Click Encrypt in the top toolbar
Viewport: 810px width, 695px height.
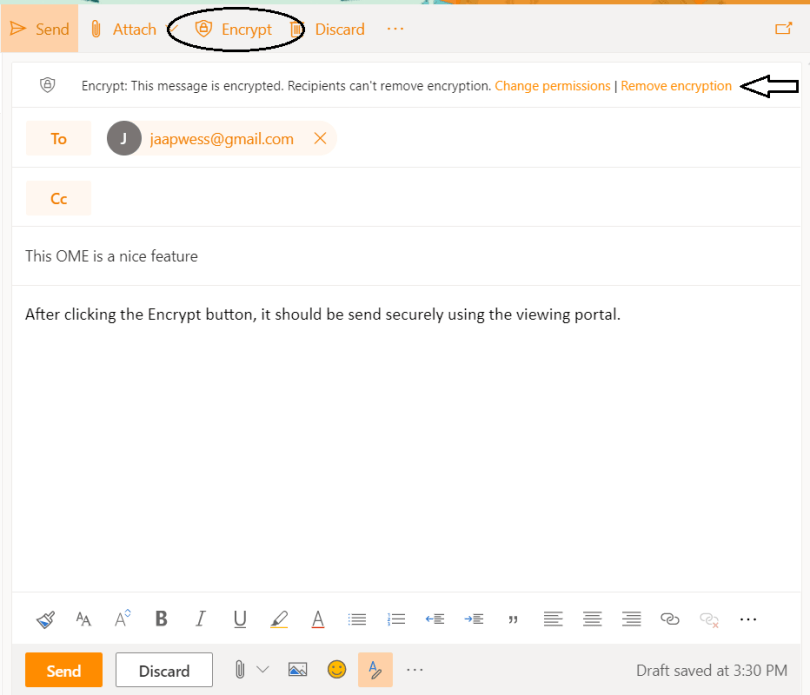pos(234,29)
